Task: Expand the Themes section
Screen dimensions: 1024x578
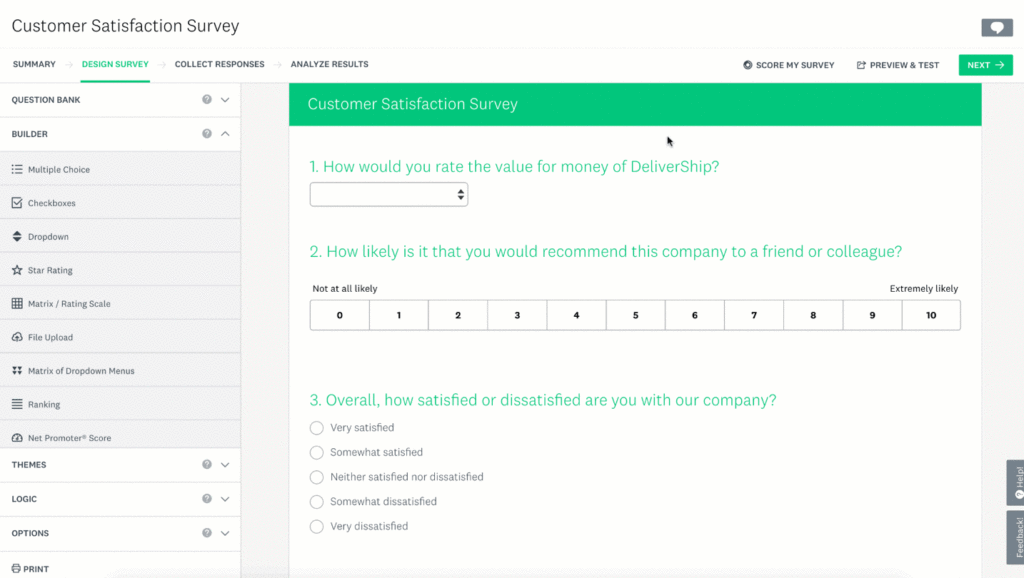Action: (x=225, y=465)
